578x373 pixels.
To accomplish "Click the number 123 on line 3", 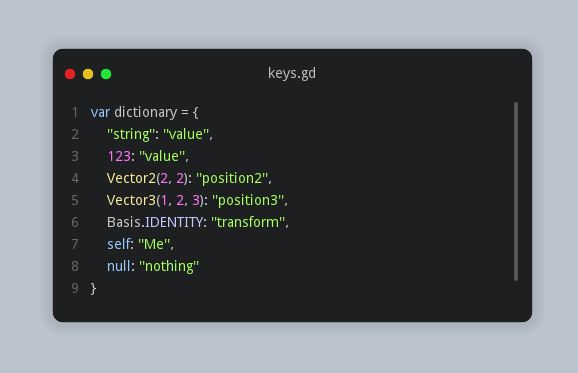I will [x=119, y=156].
